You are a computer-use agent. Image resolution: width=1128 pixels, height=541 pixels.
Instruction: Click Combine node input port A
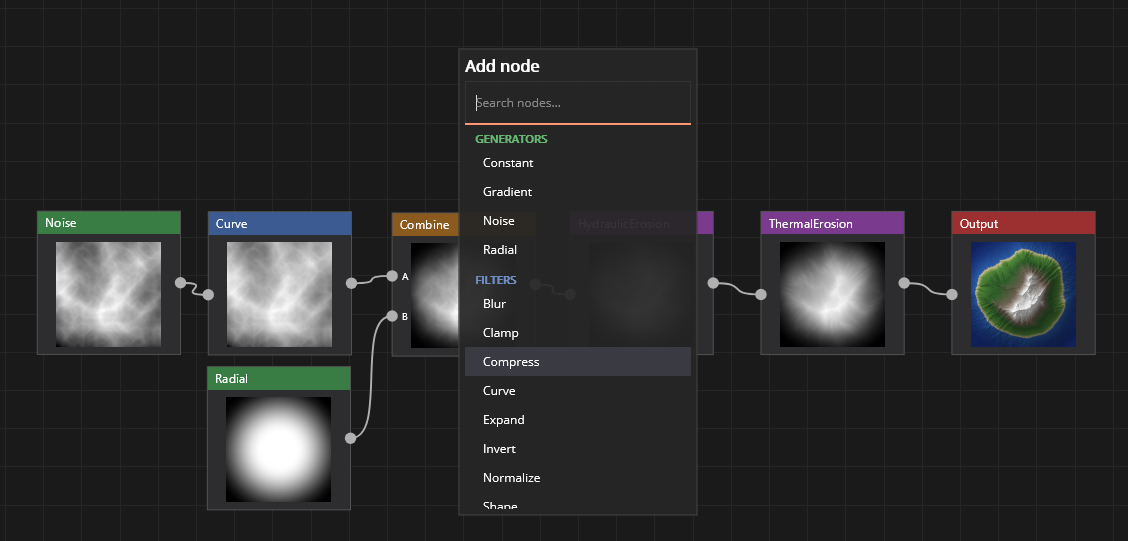(392, 276)
